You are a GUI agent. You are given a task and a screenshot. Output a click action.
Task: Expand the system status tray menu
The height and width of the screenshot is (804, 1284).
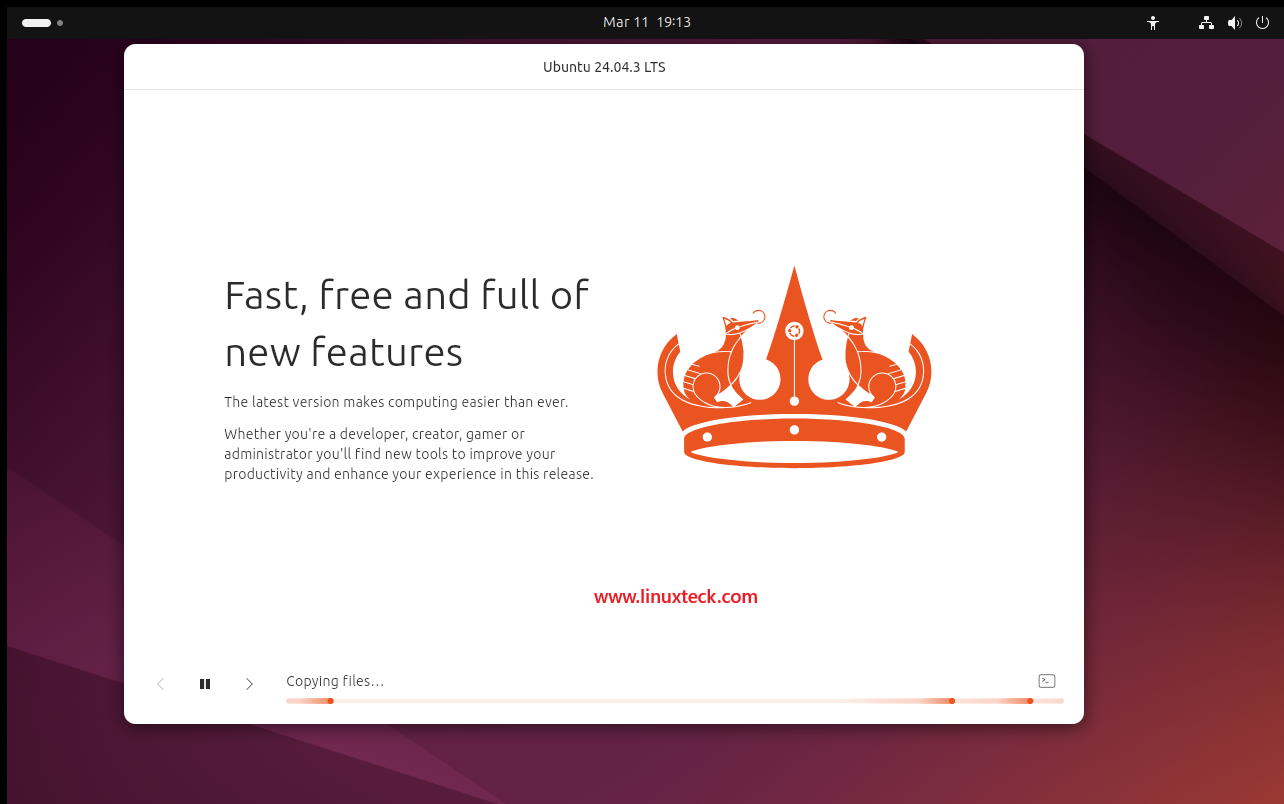tap(1234, 22)
